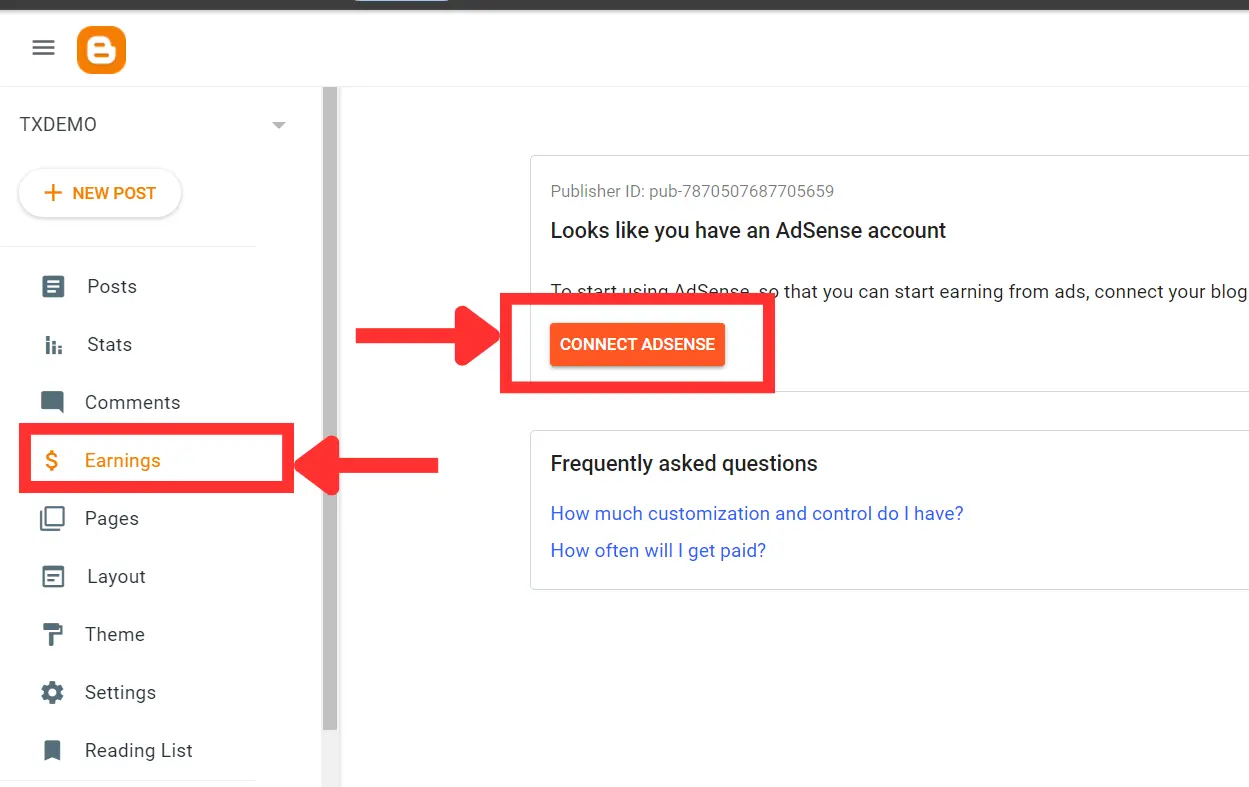Open the hamburger navigation menu
1249x787 pixels.
point(42,47)
